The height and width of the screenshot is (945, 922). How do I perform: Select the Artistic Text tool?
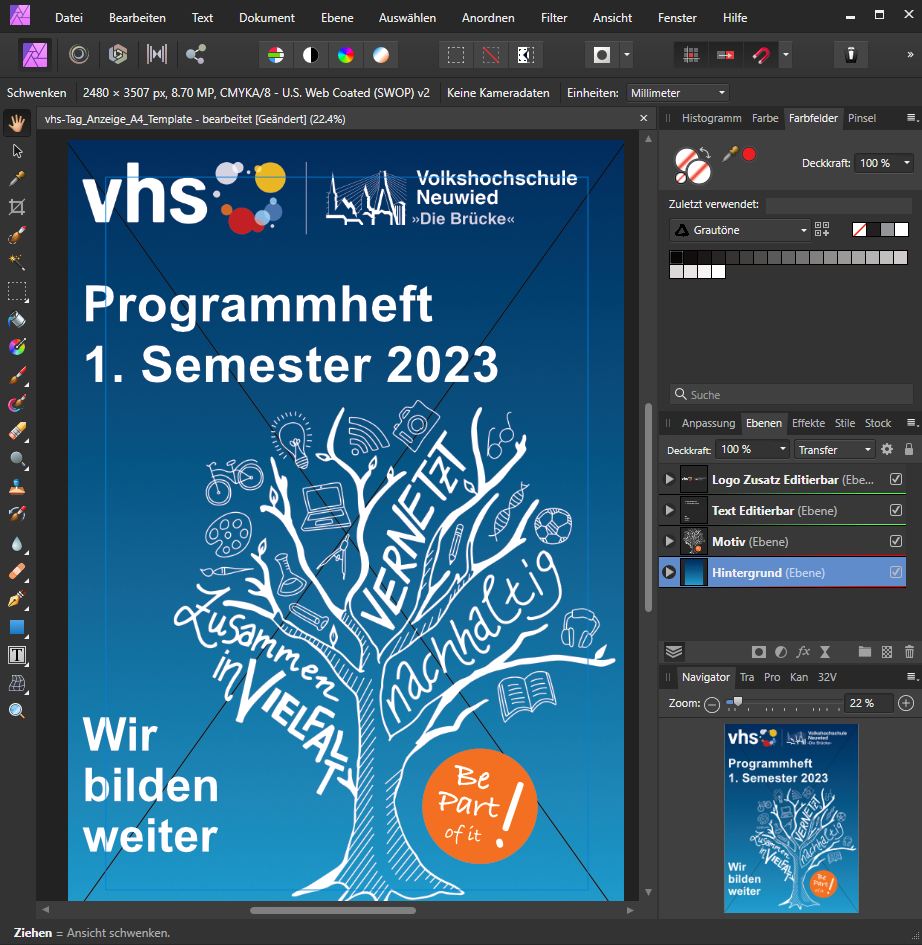point(17,655)
